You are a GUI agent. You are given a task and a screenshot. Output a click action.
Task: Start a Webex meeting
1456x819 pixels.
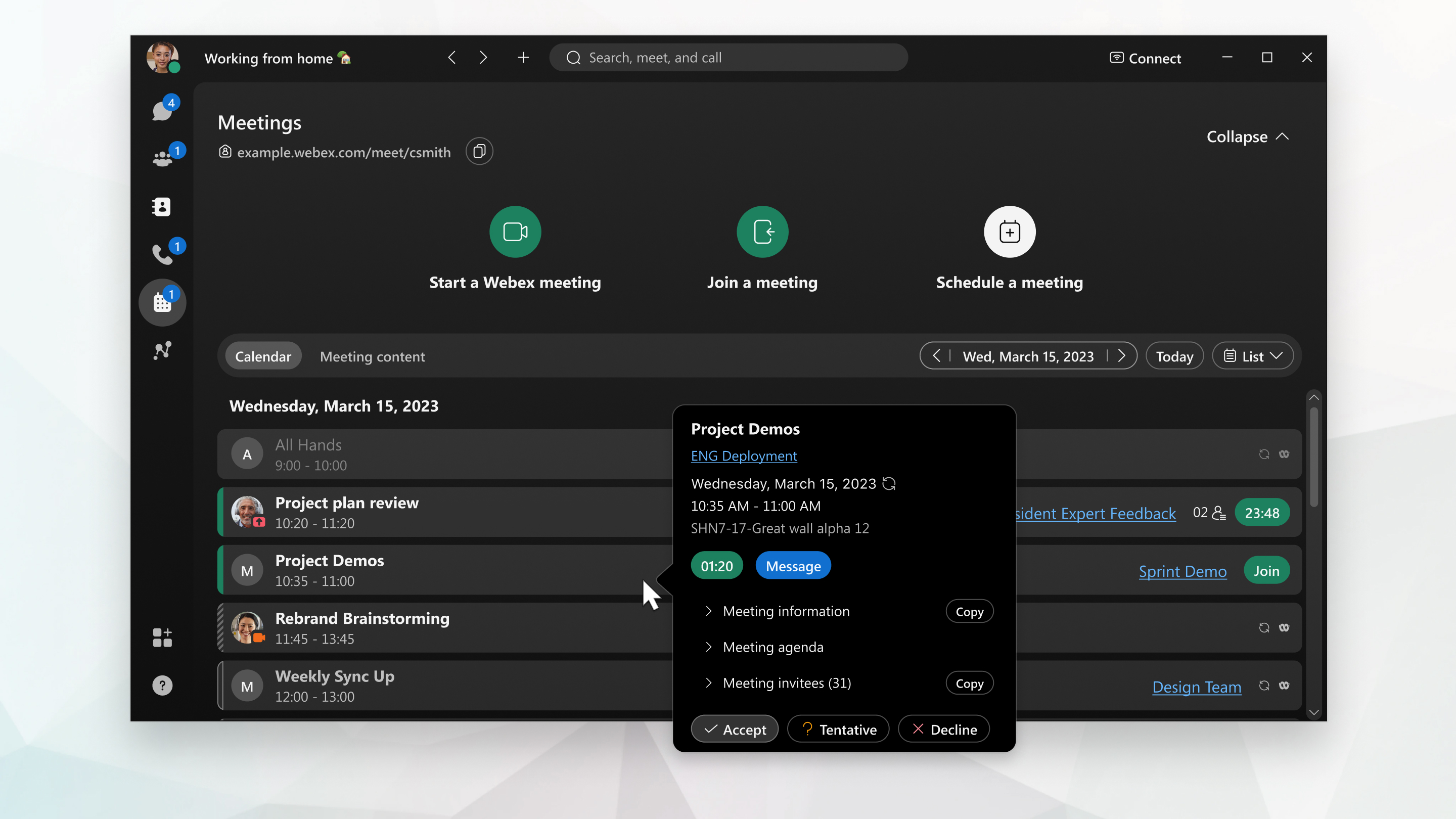point(514,231)
